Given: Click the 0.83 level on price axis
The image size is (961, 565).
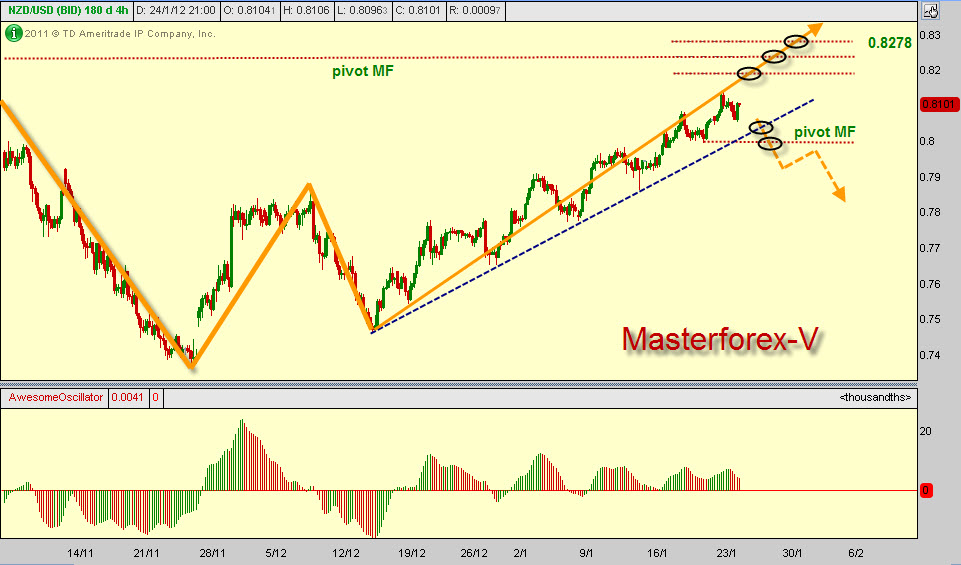Looking at the screenshot, I should coord(930,35).
